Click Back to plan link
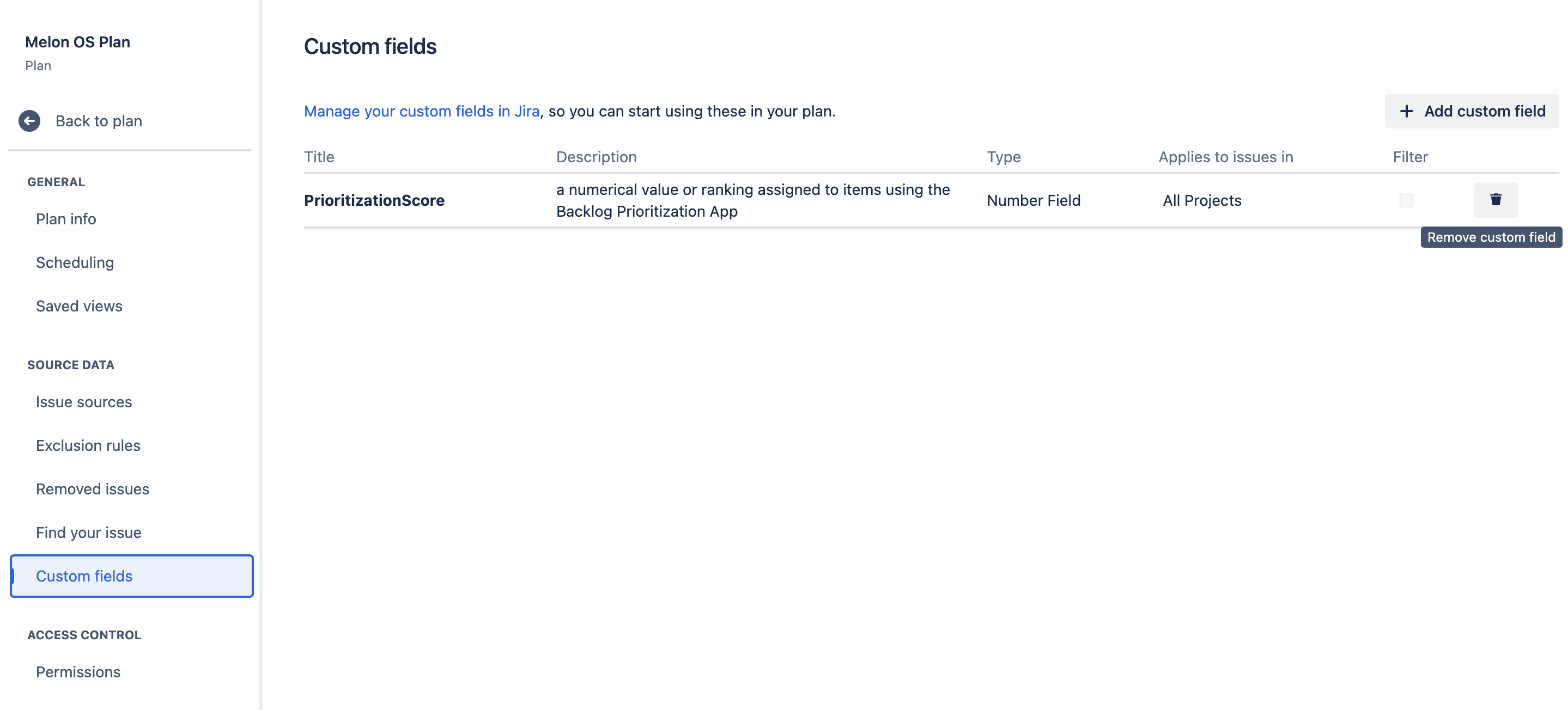 99,121
